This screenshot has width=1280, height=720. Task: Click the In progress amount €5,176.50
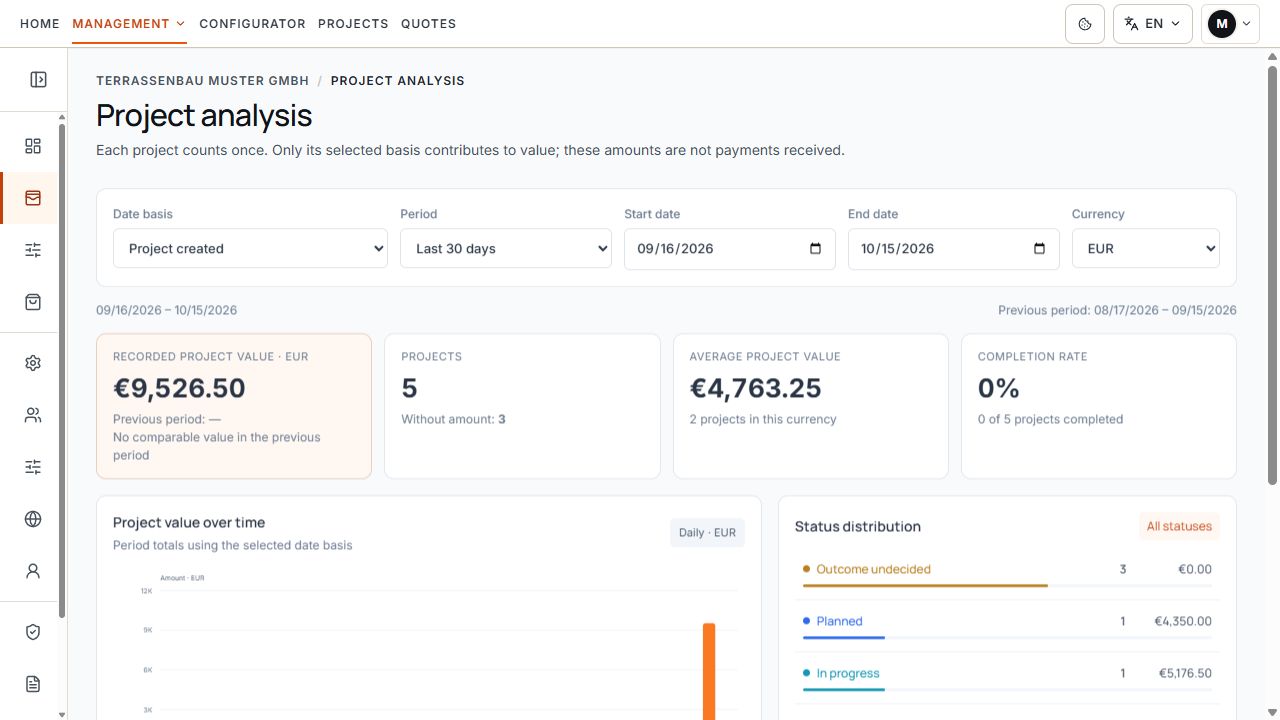1185,673
